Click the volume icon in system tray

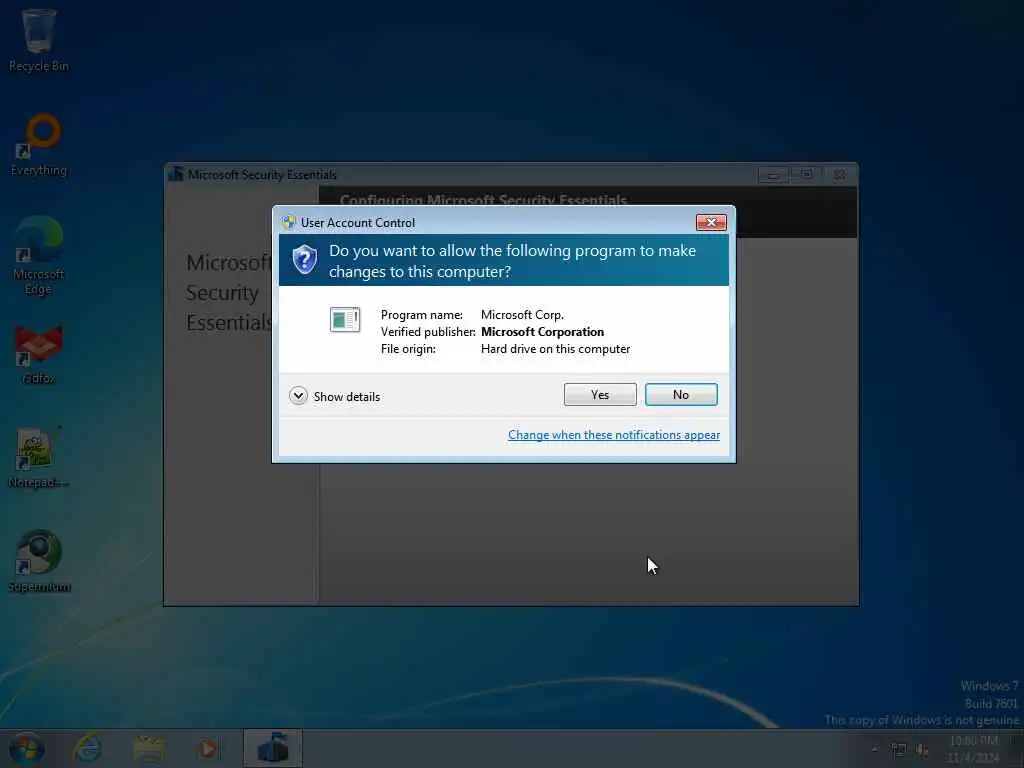(922, 750)
